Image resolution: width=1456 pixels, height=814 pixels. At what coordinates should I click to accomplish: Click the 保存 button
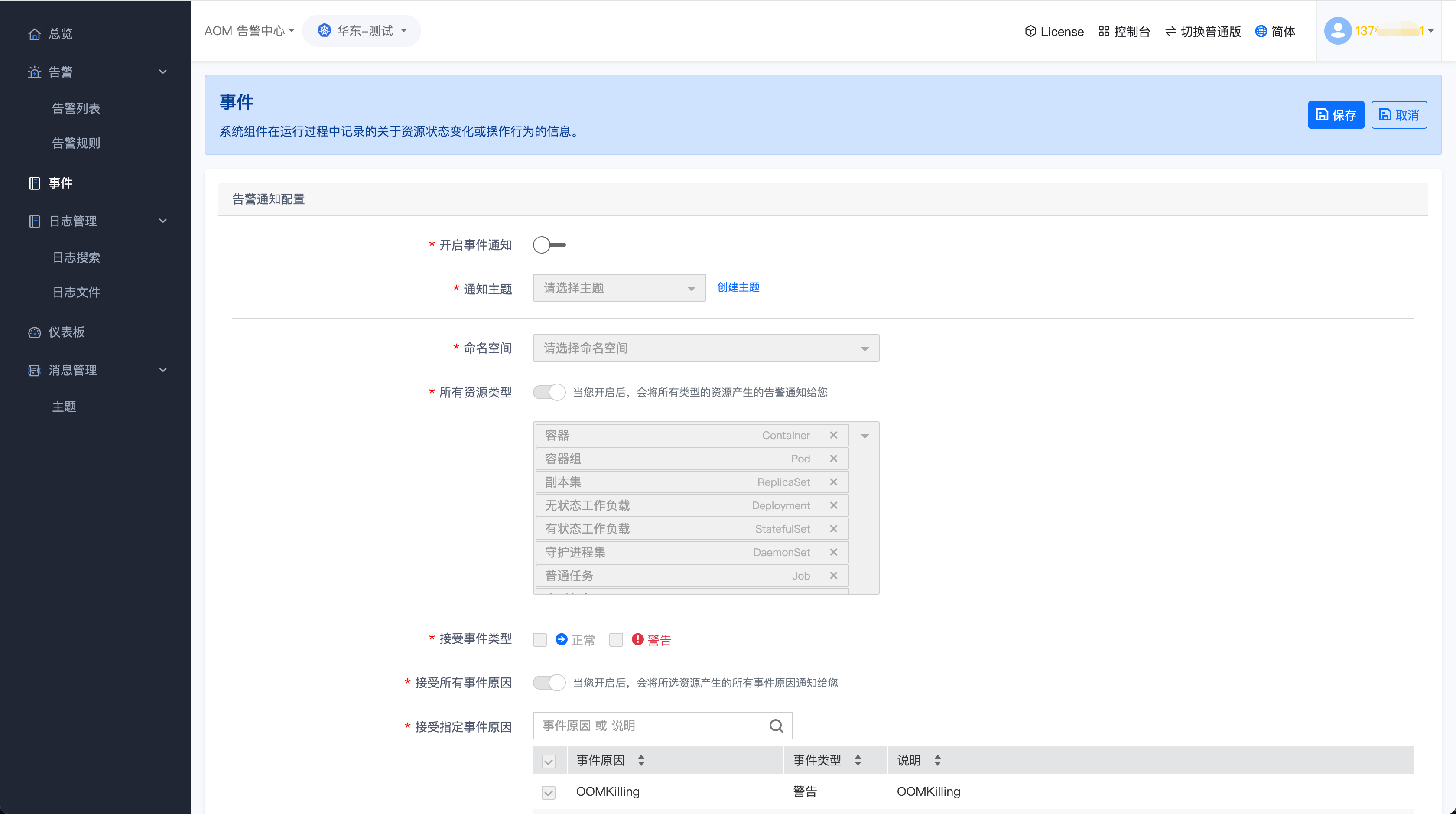(1335, 115)
